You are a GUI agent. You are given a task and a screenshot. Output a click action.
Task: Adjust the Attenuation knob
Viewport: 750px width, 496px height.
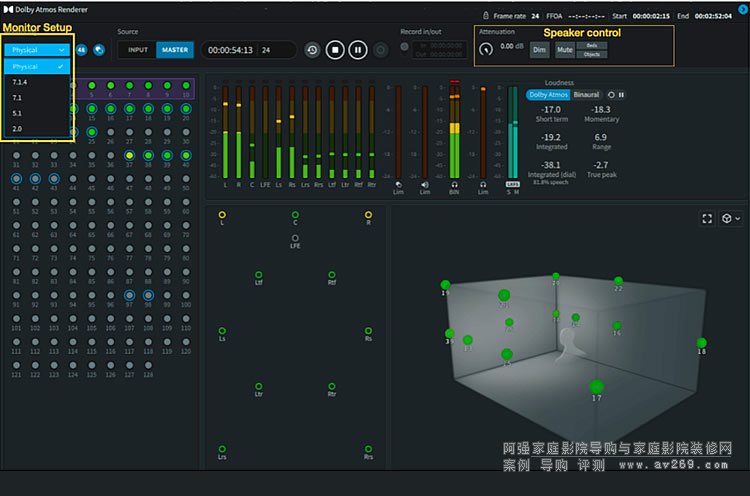pyautogui.click(x=486, y=48)
